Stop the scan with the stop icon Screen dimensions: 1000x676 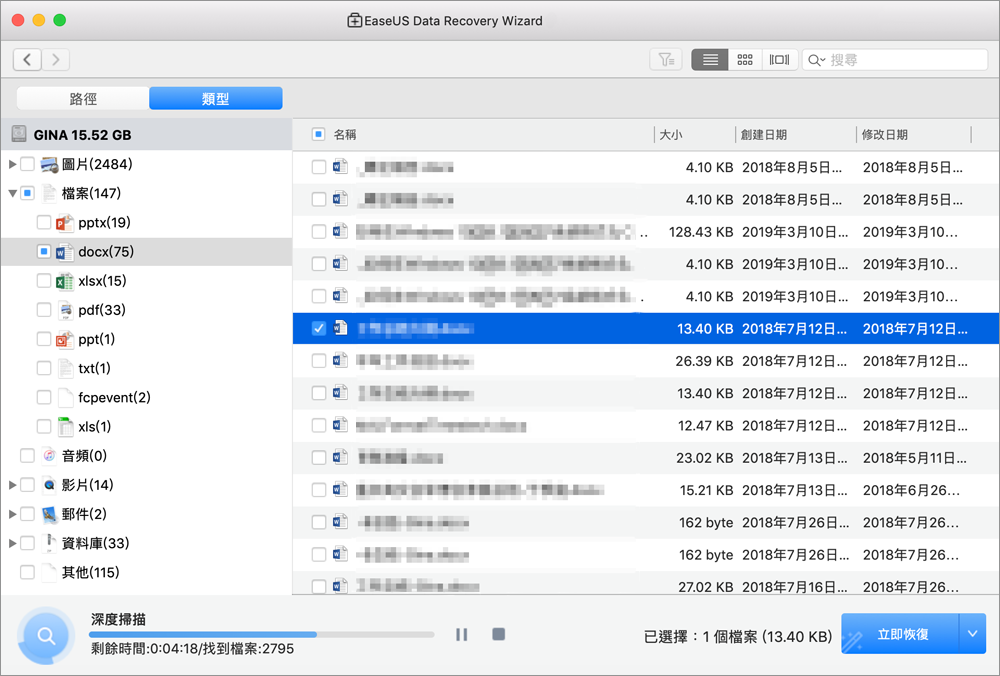498,634
